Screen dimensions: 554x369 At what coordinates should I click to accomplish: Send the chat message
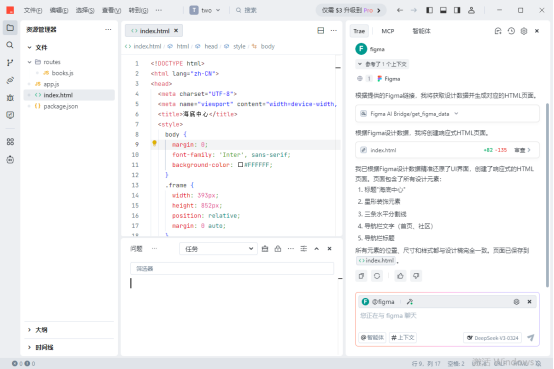pos(531,338)
